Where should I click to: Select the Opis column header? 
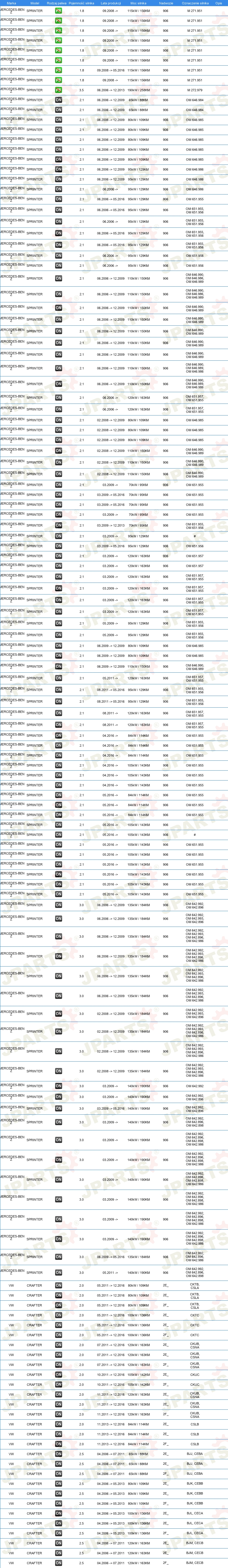[219, 3]
